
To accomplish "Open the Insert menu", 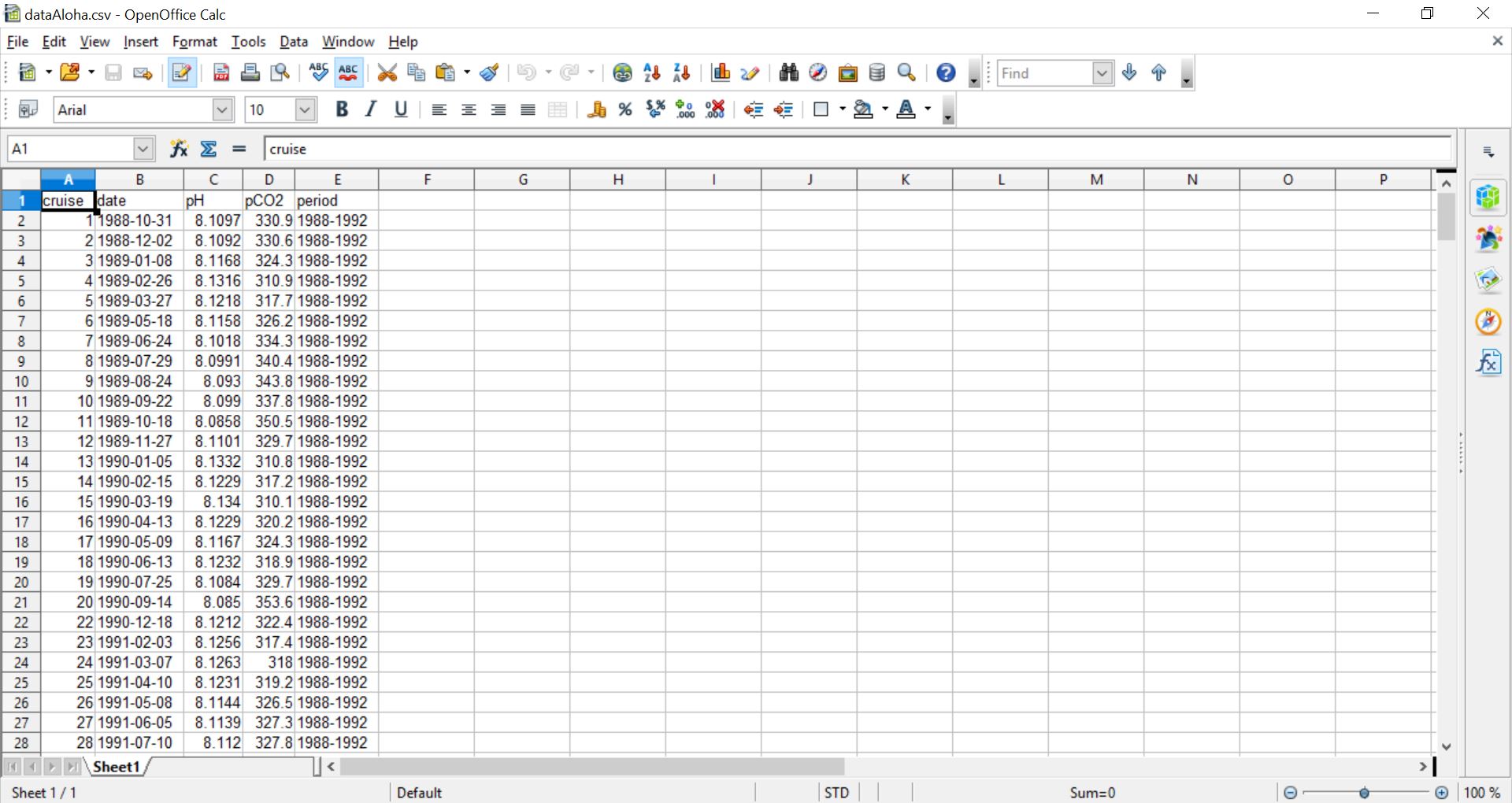I will pos(140,42).
